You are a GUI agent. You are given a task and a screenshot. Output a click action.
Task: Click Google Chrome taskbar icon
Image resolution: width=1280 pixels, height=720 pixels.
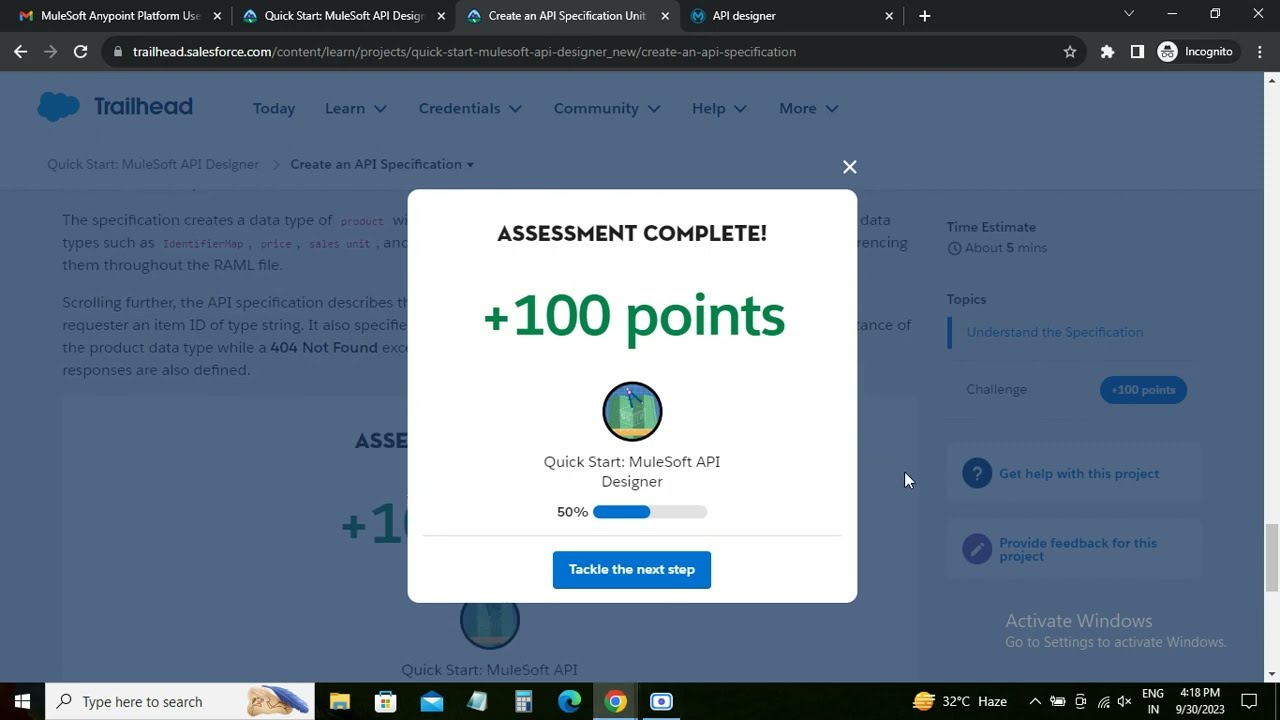pyautogui.click(x=616, y=702)
